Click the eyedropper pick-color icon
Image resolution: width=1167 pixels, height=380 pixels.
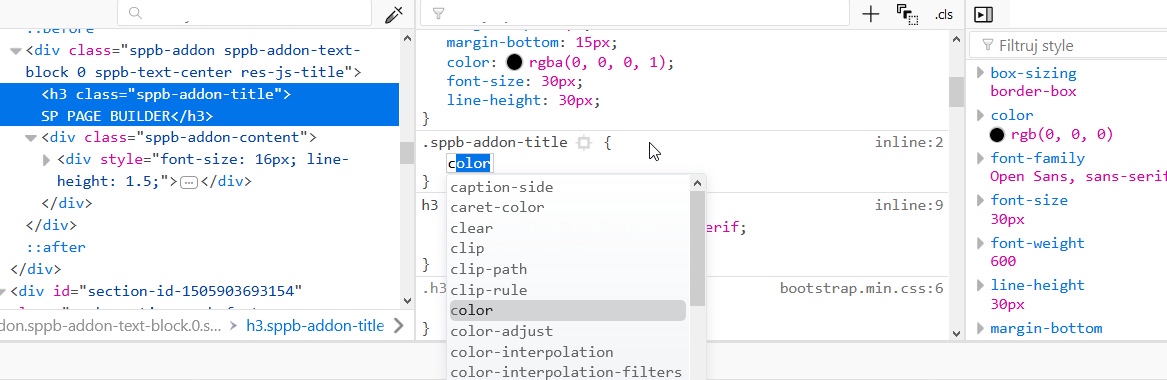click(x=394, y=14)
